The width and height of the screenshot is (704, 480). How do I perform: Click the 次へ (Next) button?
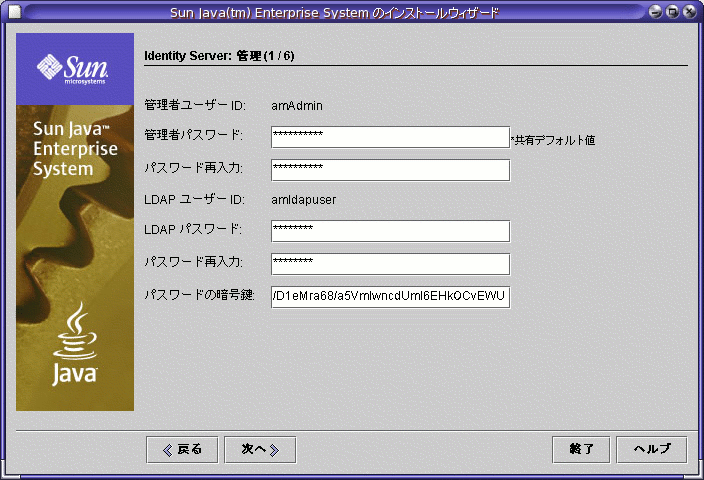[260, 449]
